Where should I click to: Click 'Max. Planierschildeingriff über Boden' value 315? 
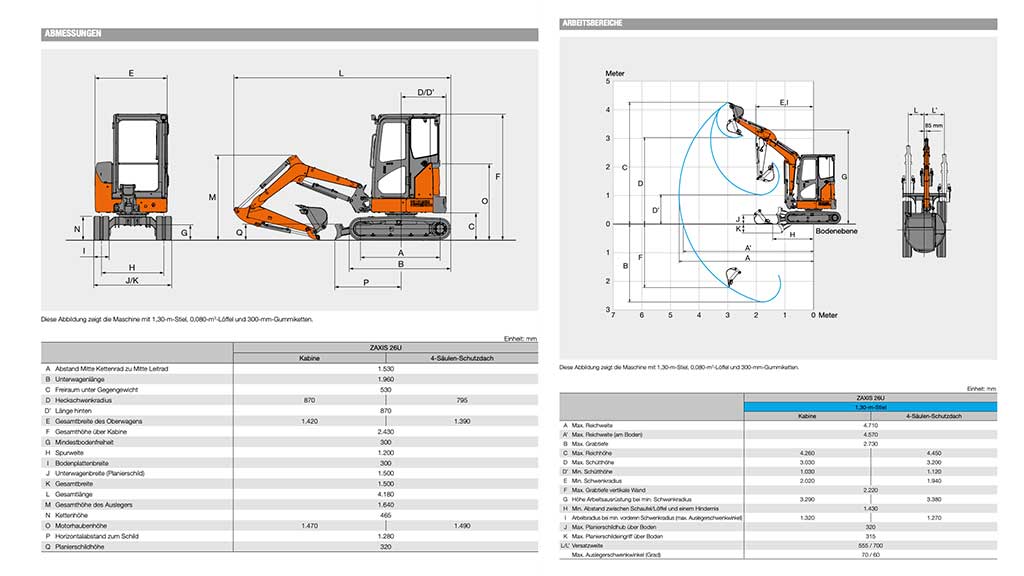870,536
